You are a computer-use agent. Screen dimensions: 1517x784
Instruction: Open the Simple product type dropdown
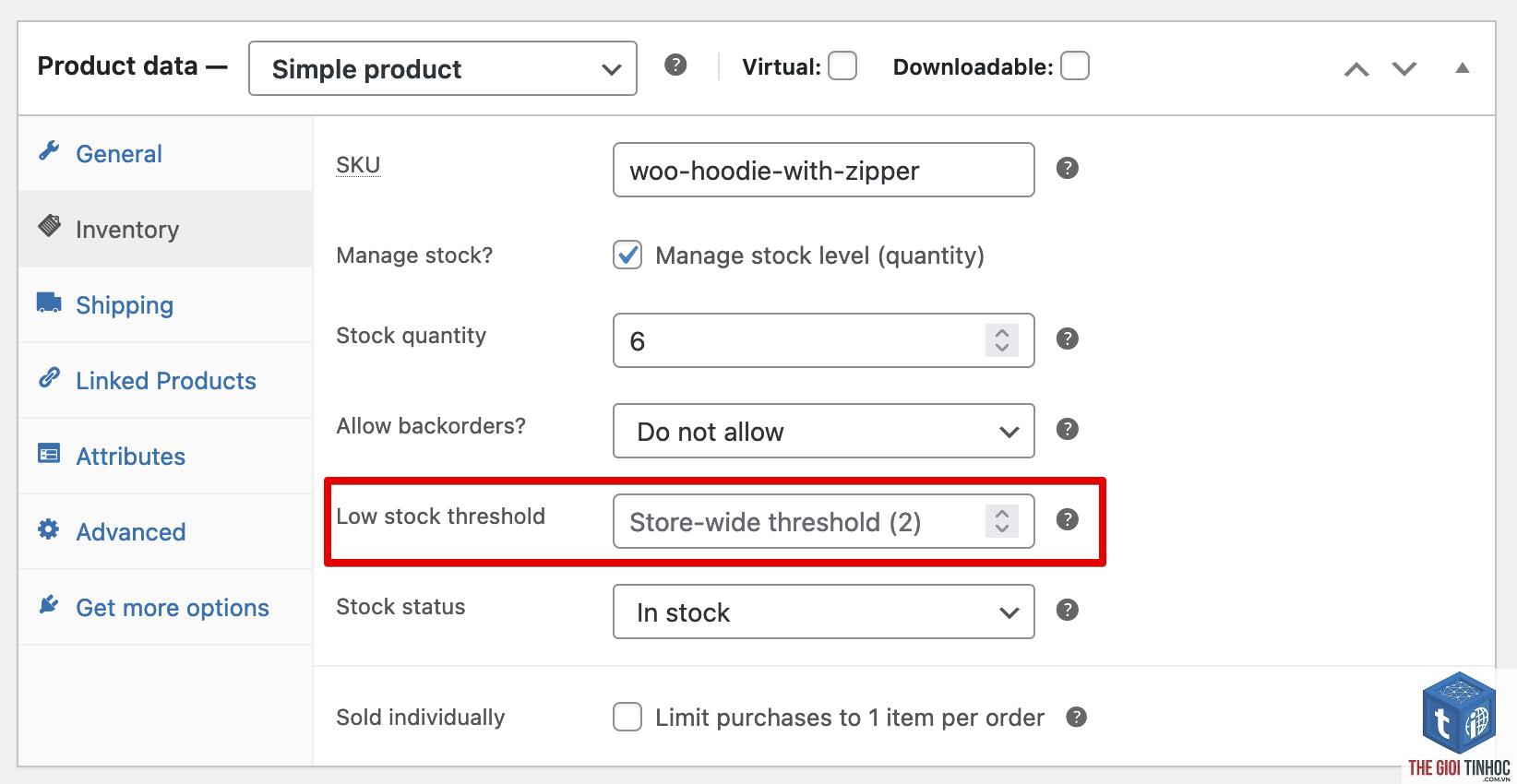[x=443, y=68]
